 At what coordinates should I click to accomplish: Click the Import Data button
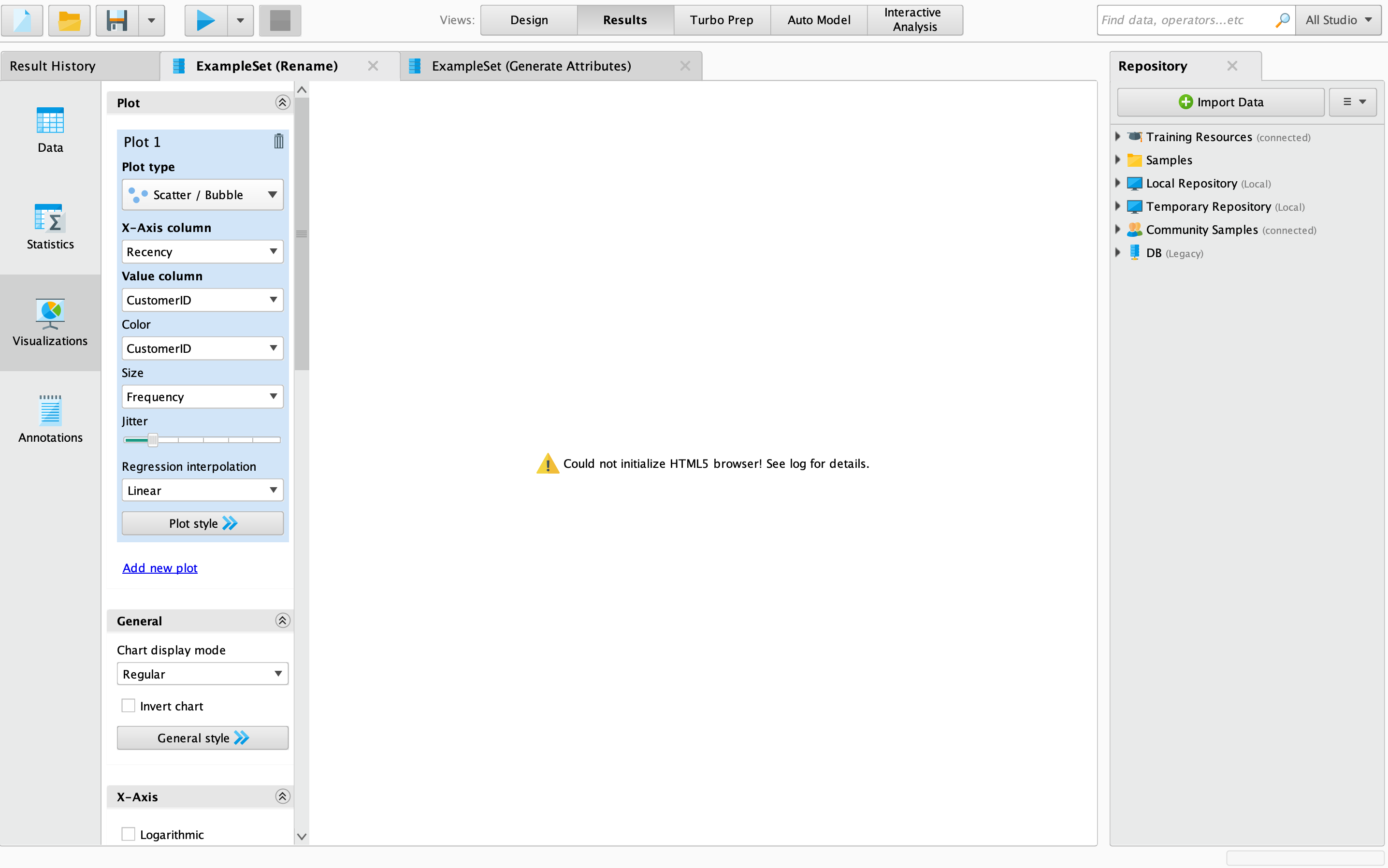pos(1221,102)
